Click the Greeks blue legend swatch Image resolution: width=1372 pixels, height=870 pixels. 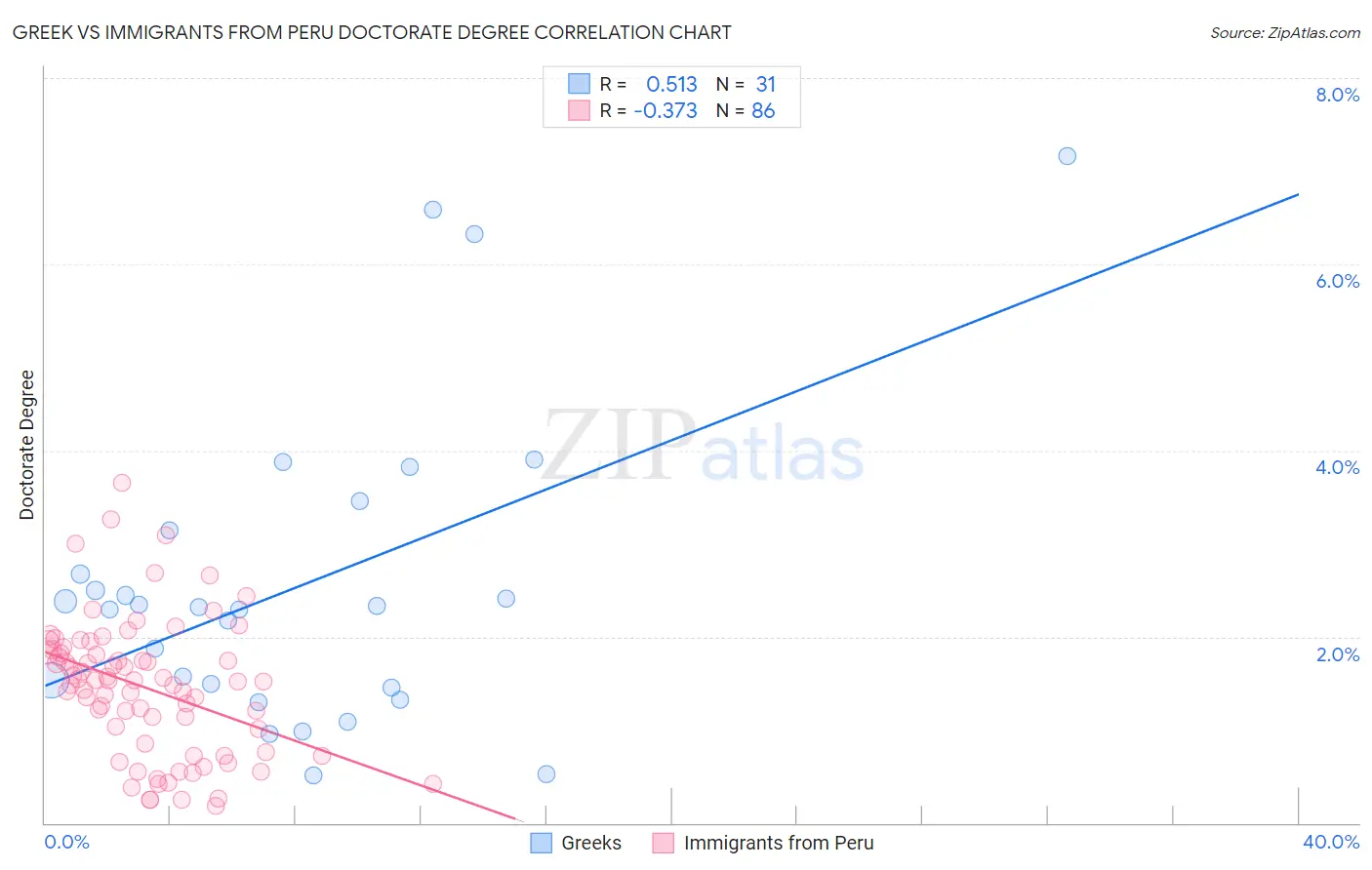pos(542,843)
